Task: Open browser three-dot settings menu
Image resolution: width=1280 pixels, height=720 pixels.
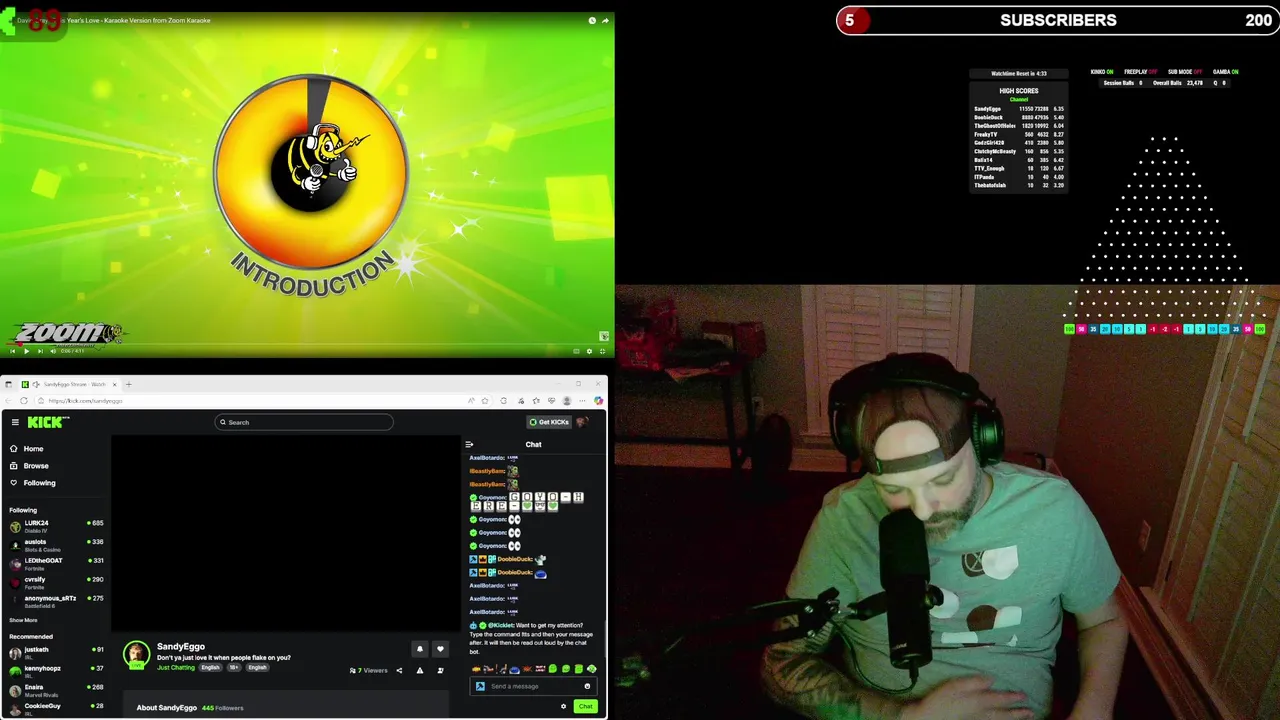Action: coord(582,401)
